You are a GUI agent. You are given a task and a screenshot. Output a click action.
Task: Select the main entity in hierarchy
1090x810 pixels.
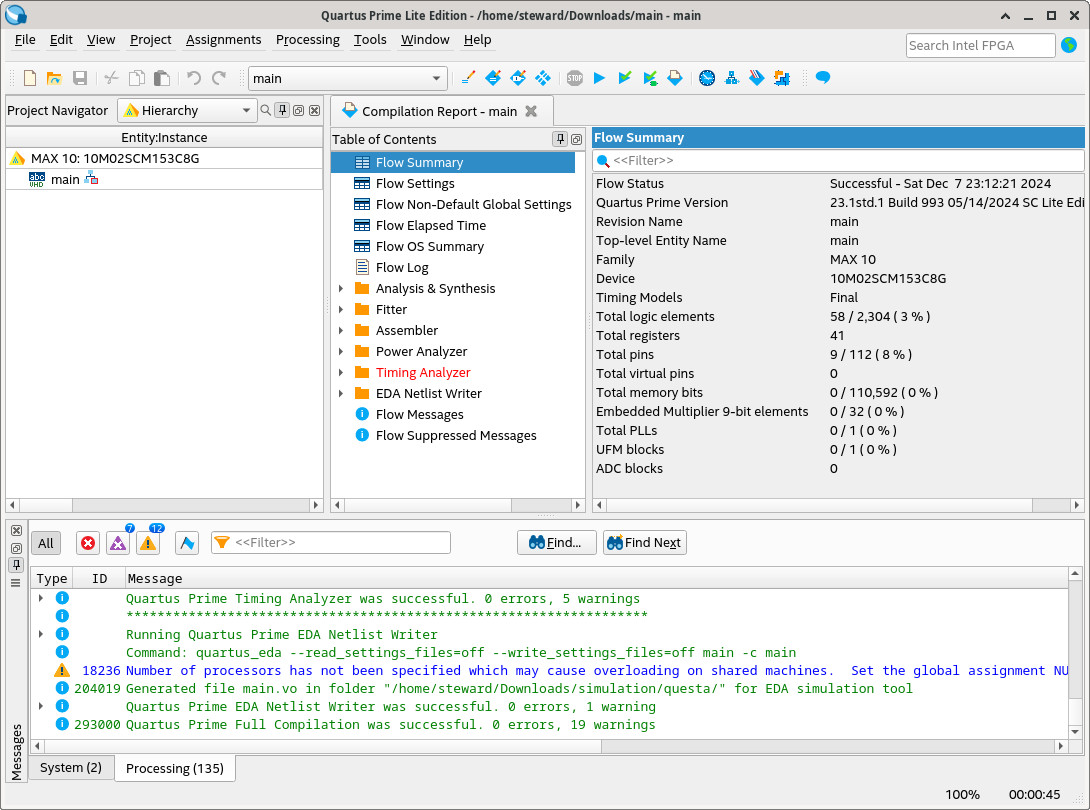tap(65, 179)
